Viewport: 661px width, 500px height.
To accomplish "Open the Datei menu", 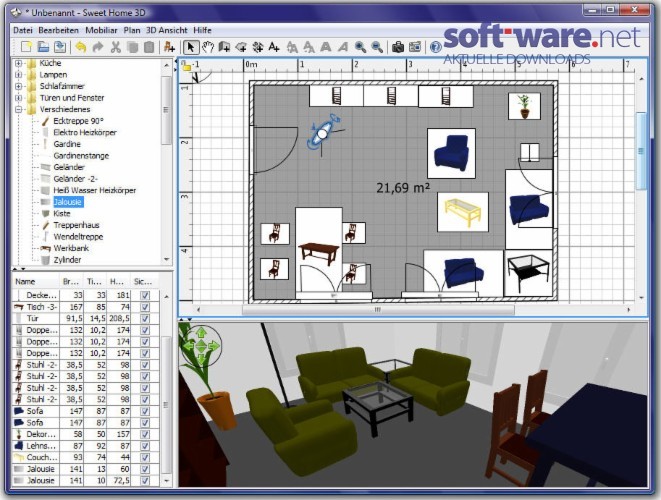I will pyautogui.click(x=22, y=30).
